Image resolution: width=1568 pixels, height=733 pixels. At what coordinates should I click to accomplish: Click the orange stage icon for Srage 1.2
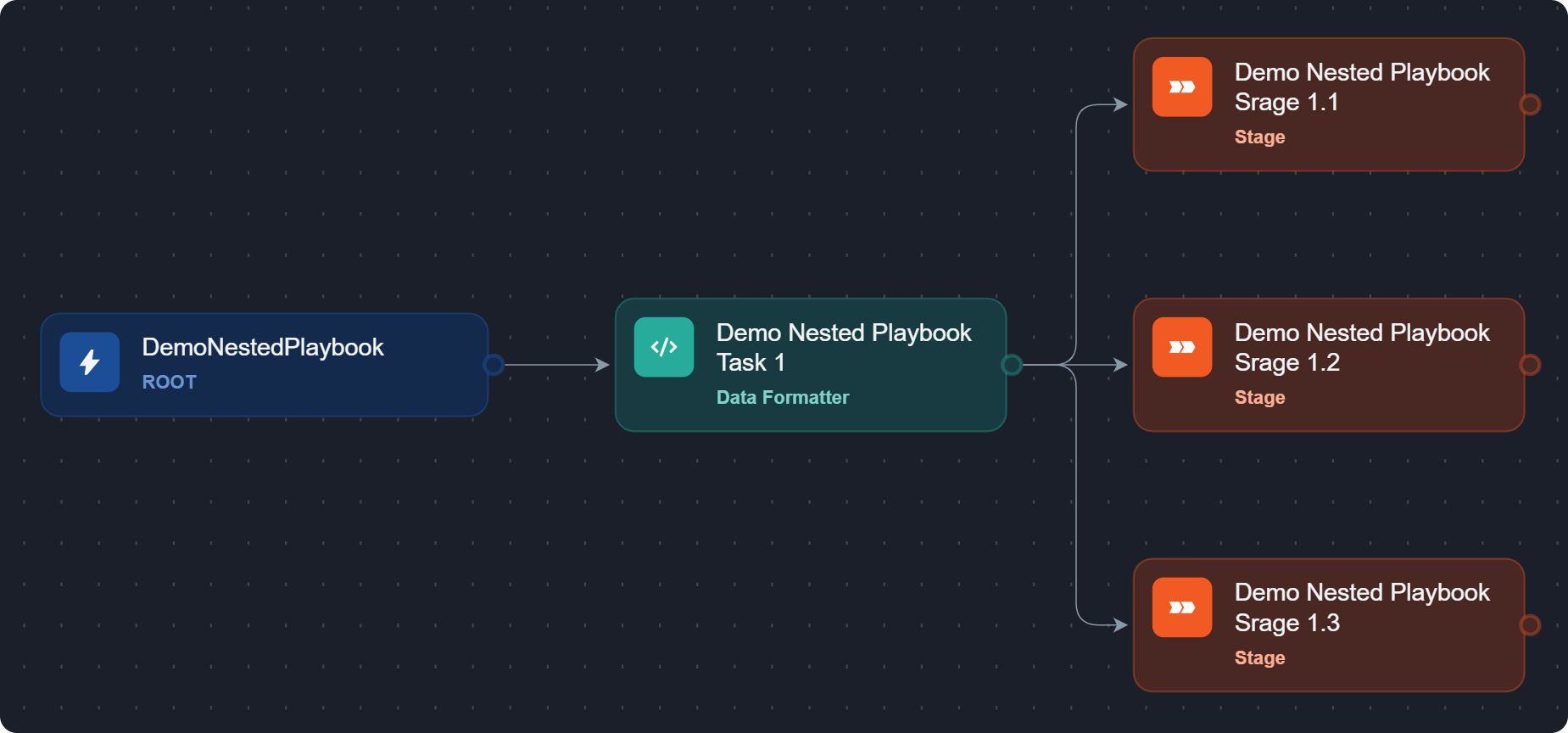point(1181,347)
